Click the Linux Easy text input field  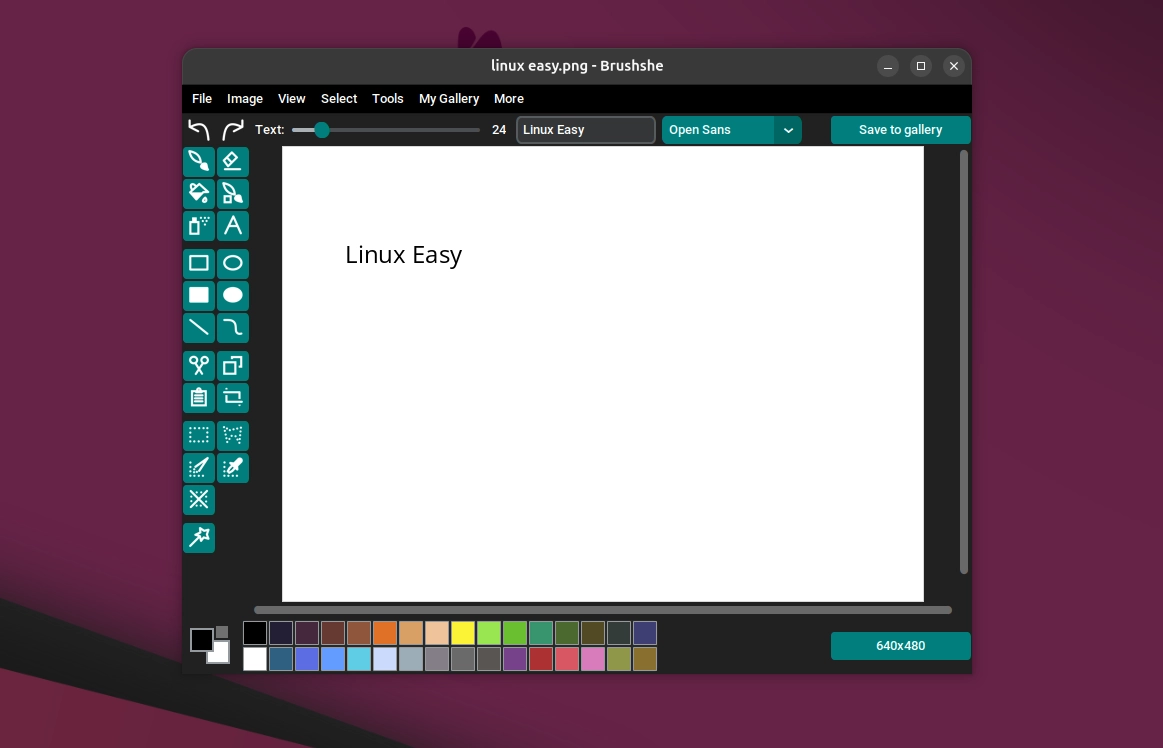[586, 130]
